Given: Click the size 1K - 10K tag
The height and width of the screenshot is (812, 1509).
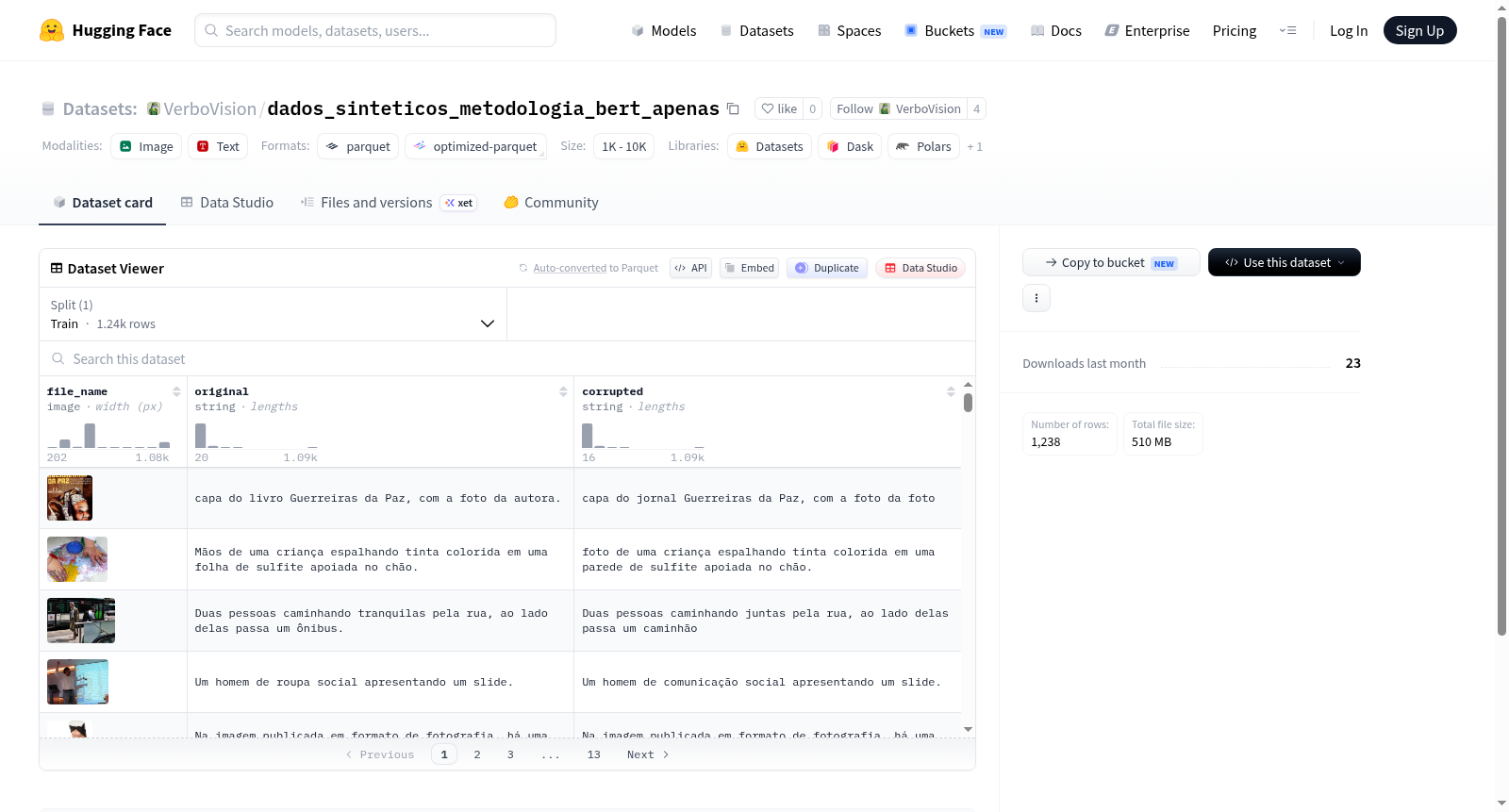Looking at the screenshot, I should tap(623, 146).
